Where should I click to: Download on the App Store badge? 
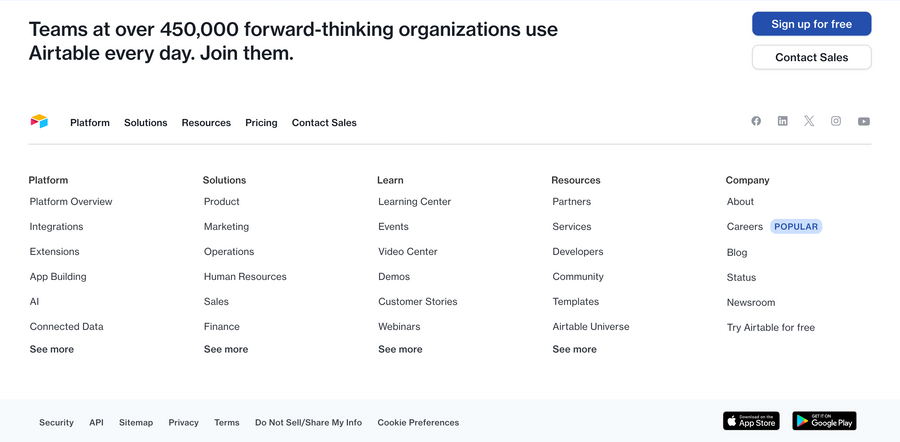[x=751, y=421]
